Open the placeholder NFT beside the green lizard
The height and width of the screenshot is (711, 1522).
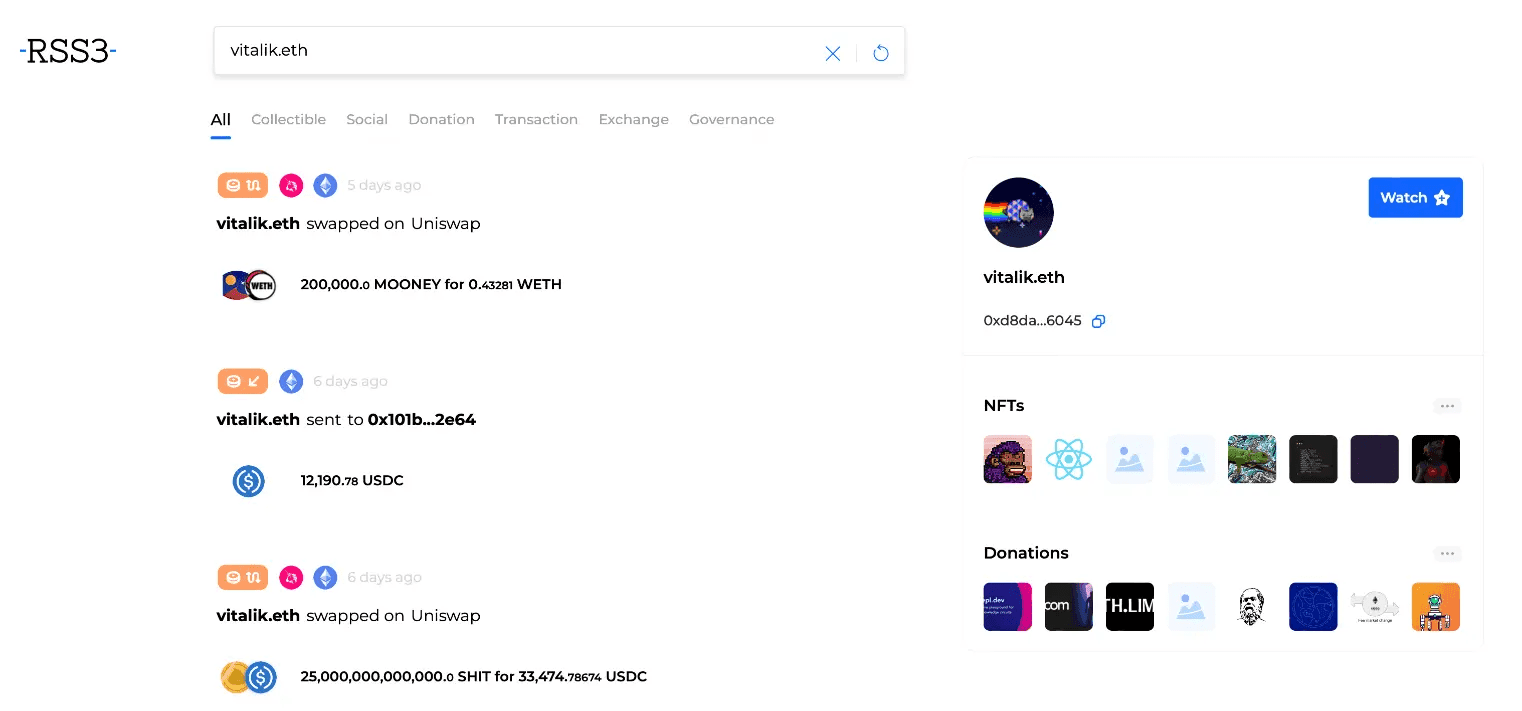click(x=1191, y=459)
